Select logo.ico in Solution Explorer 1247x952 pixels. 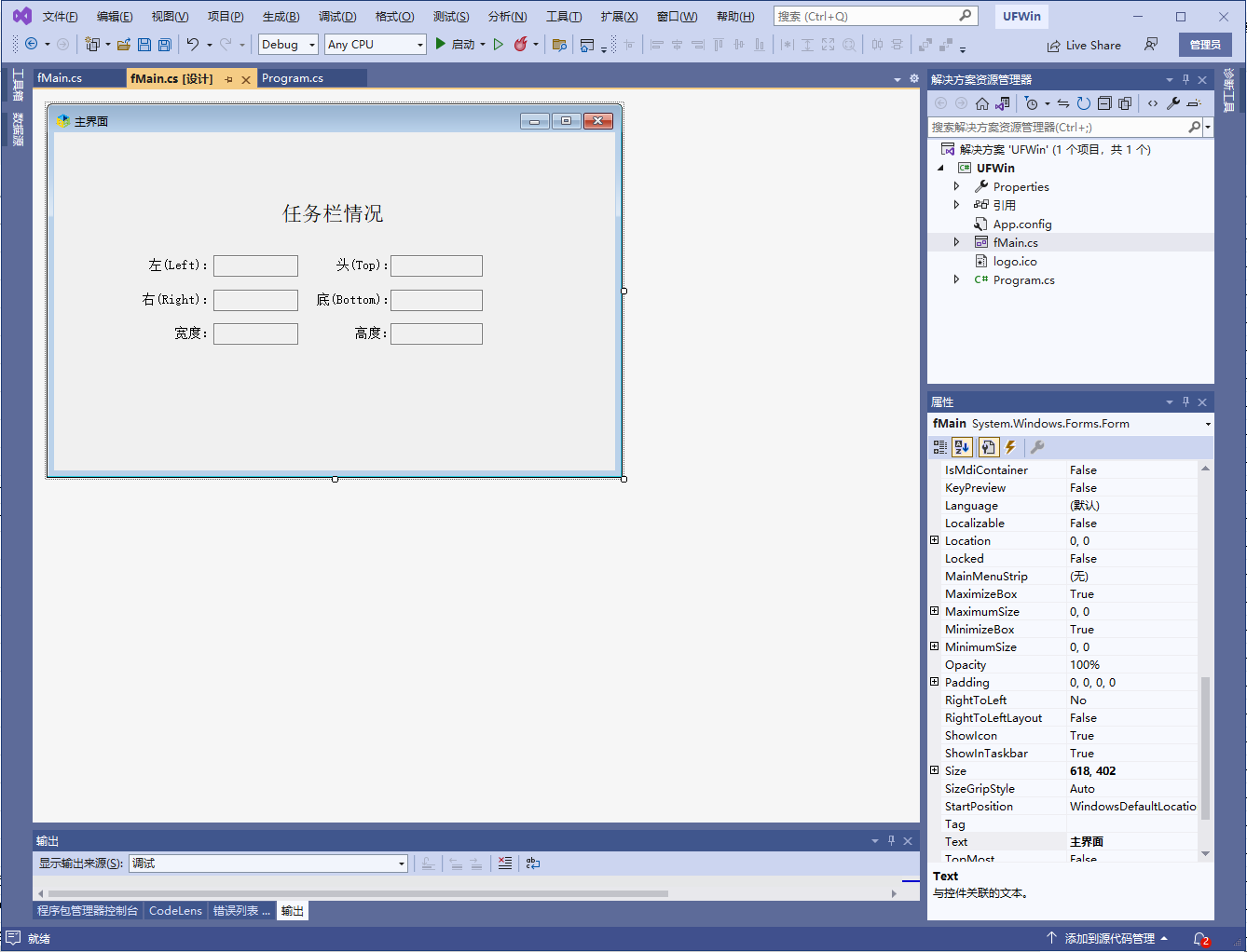coord(1014,261)
